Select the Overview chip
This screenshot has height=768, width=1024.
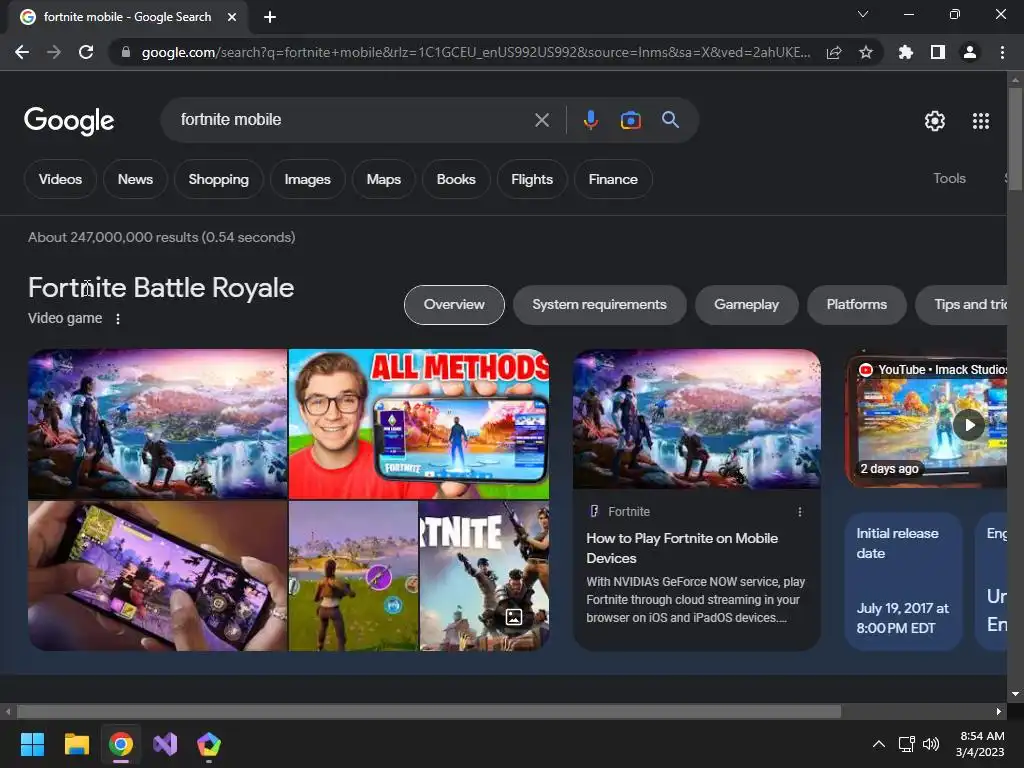(454, 305)
